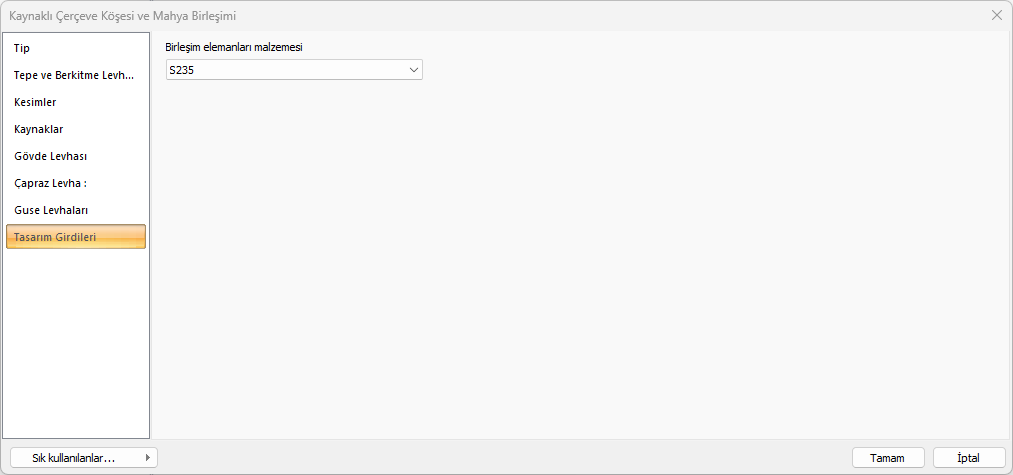Click the dialog title bar text
Image resolution: width=1013 pixels, height=475 pixels.
(x=123, y=15)
